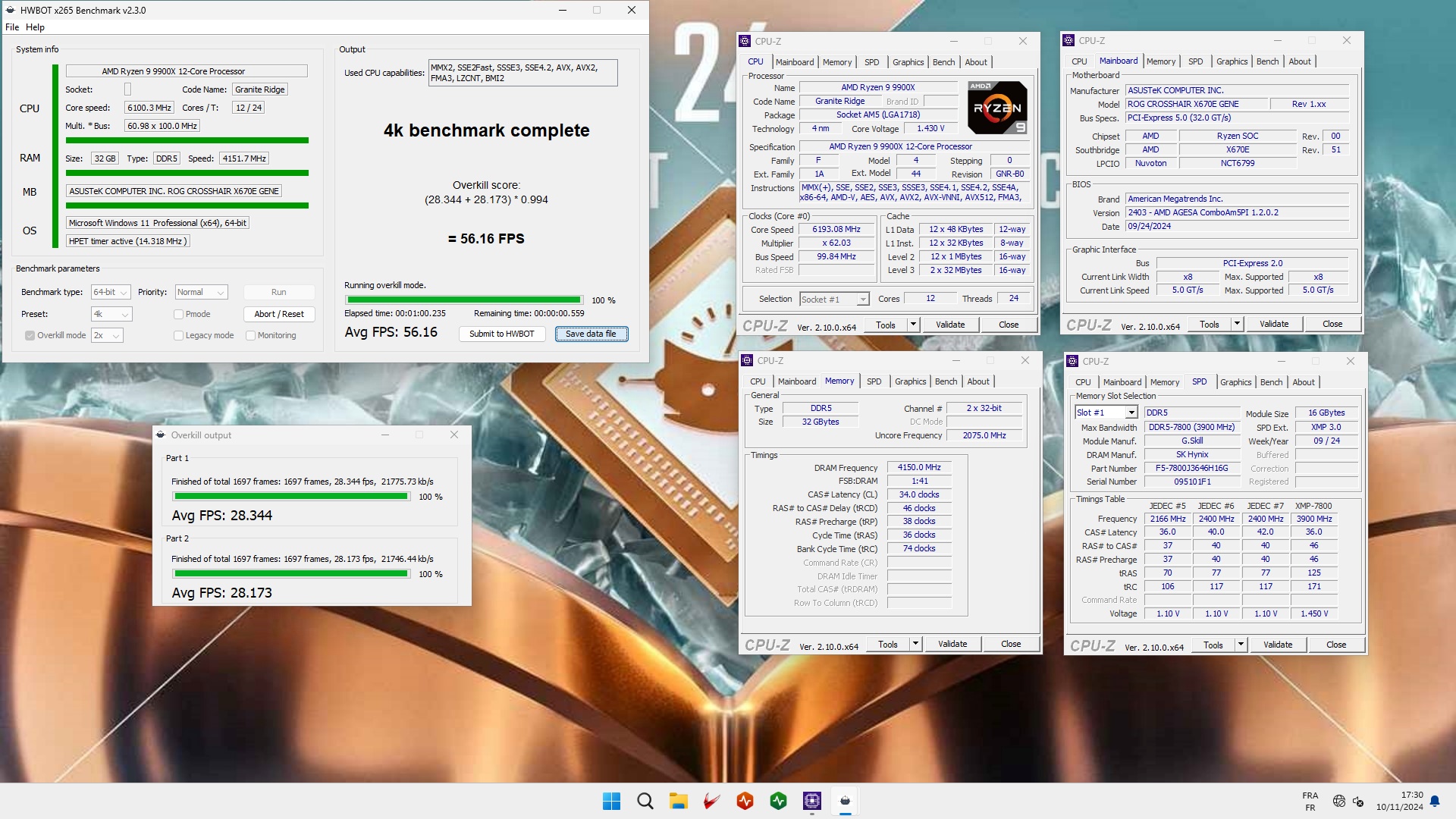Click Tools in the CPU-Z Memory window

coord(888,644)
